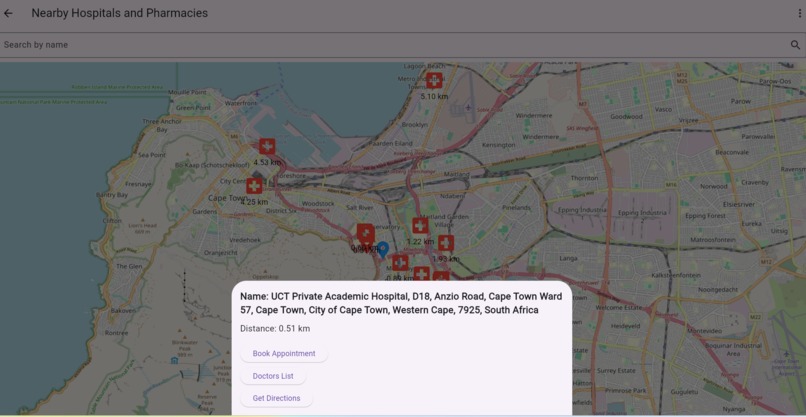
Task: Click the Search by name field
Action: point(403,45)
